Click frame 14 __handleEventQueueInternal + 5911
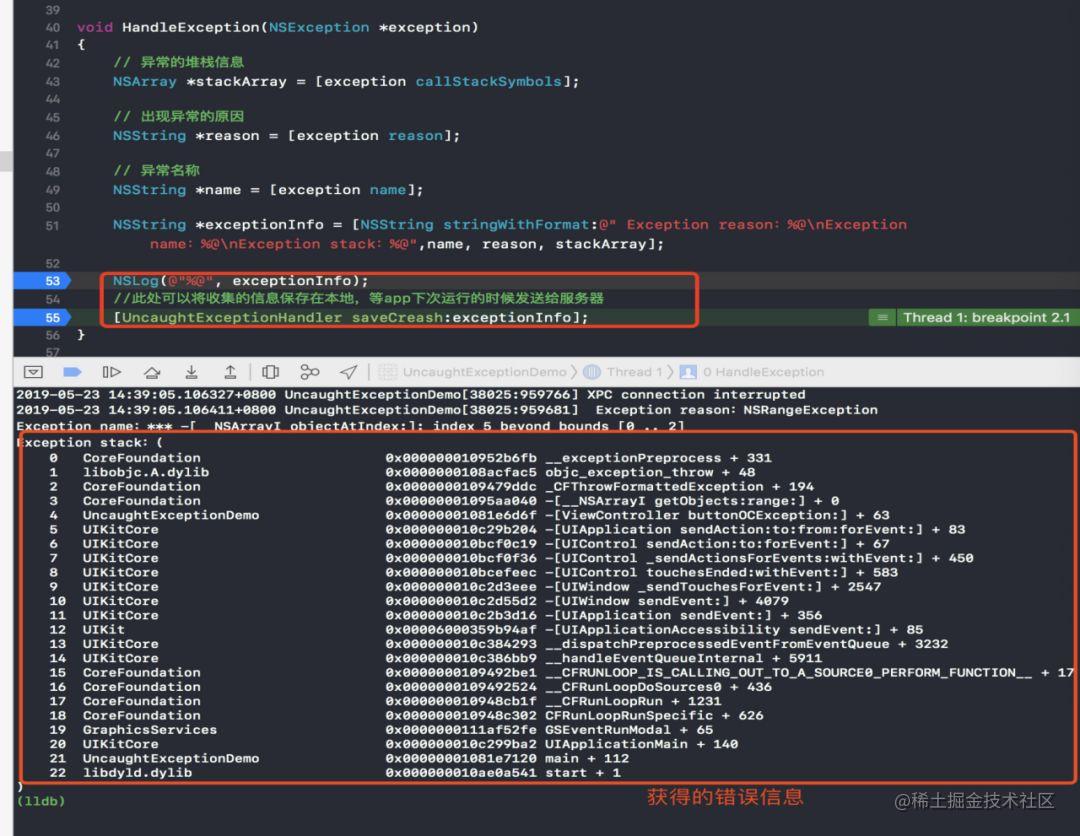 [435, 658]
